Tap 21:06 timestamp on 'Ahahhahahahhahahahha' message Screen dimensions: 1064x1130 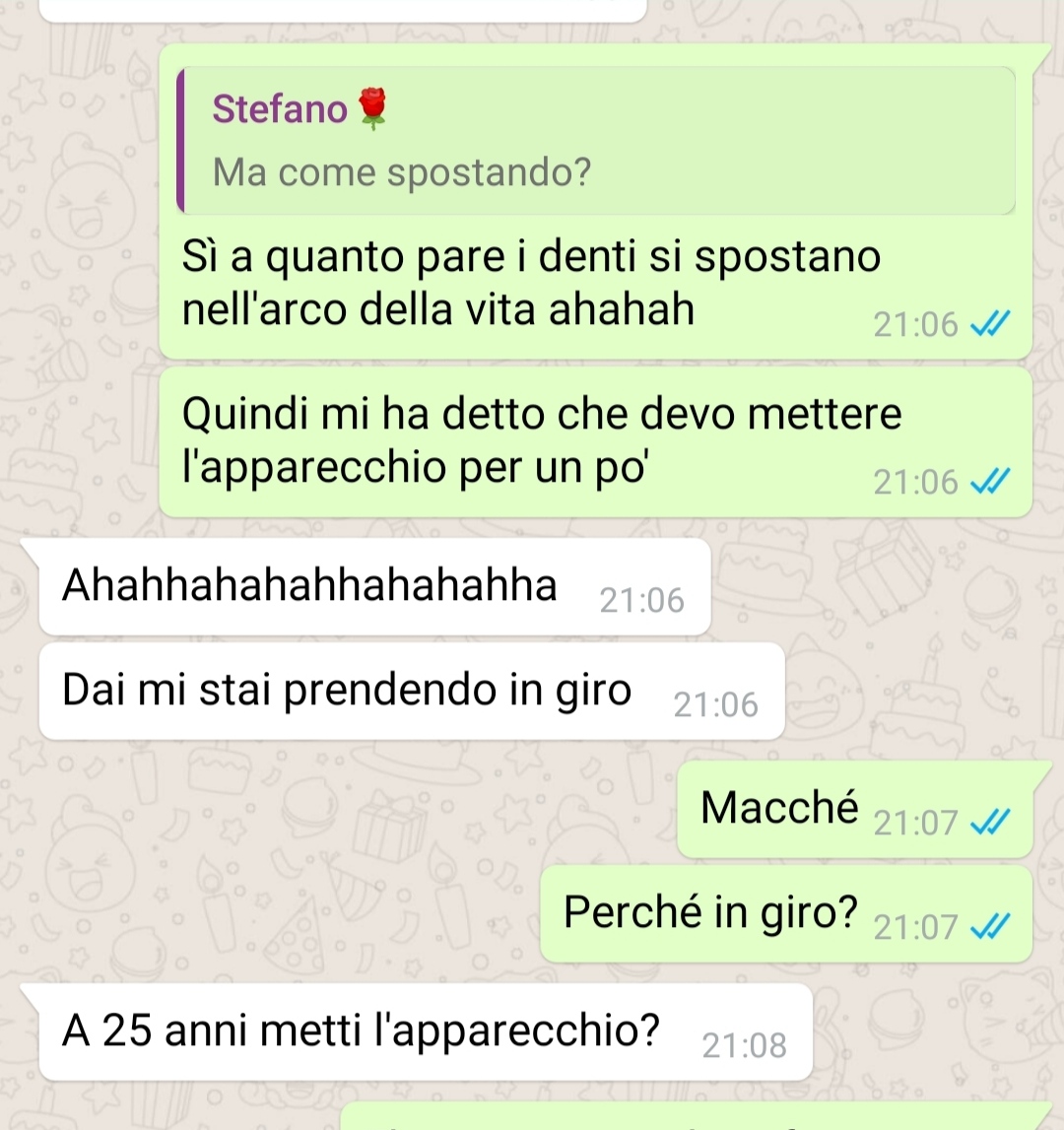(641, 600)
